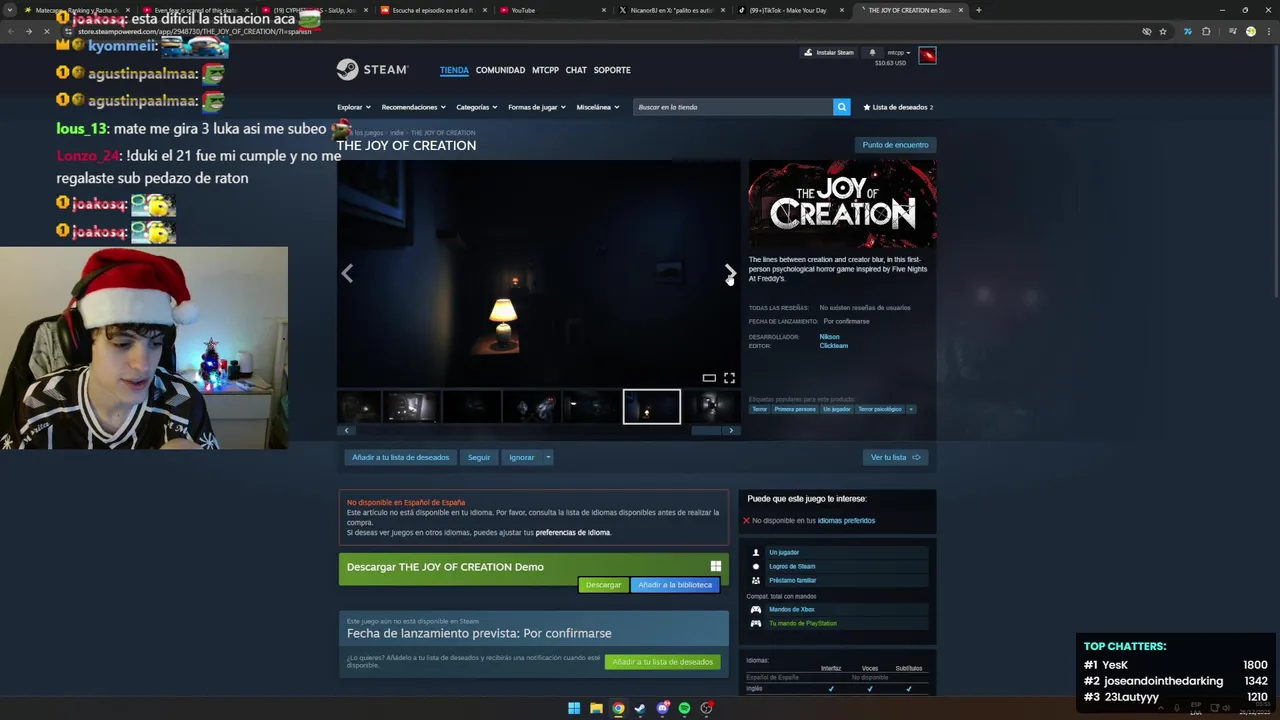This screenshot has width=1280, height=720.
Task: Click the user avatar thumbnail in header
Action: pyautogui.click(x=927, y=55)
